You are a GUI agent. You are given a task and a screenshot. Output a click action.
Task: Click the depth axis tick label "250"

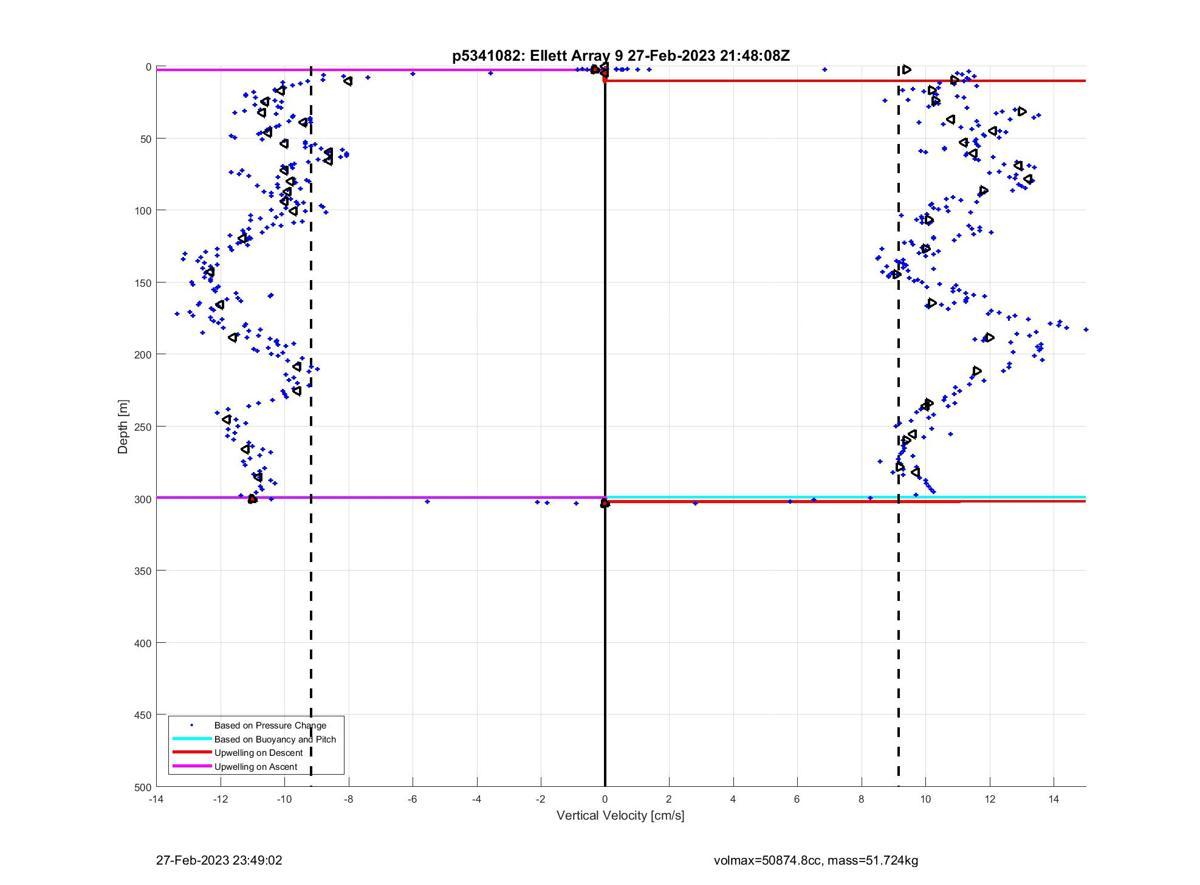point(143,427)
